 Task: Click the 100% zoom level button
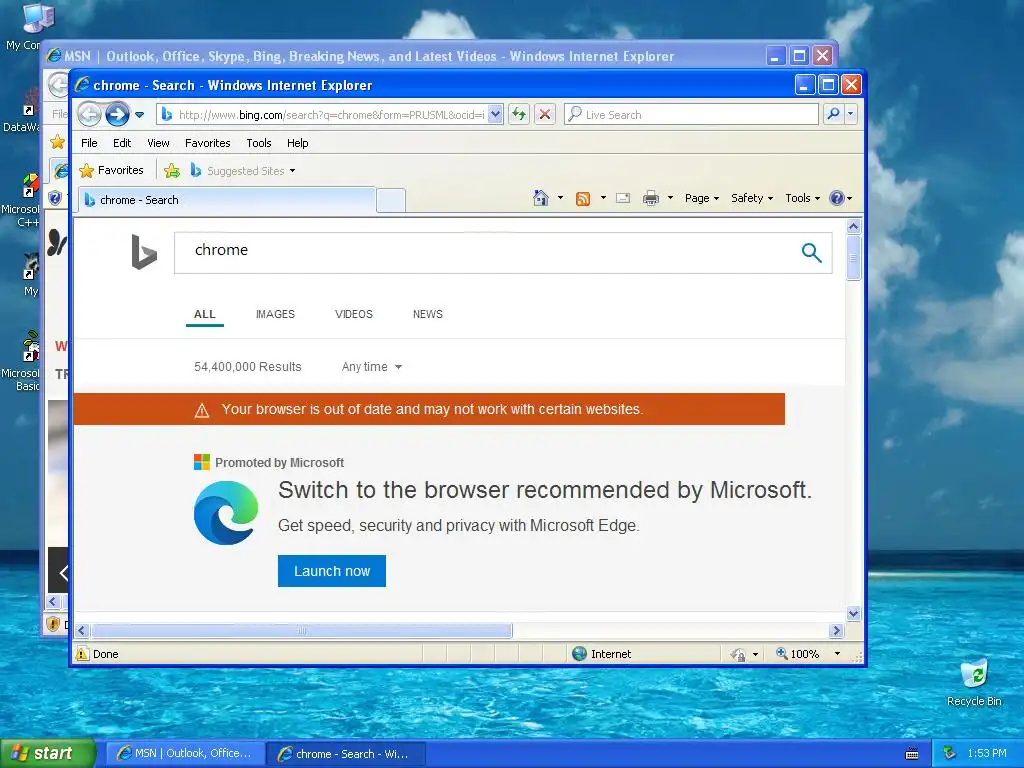click(797, 654)
